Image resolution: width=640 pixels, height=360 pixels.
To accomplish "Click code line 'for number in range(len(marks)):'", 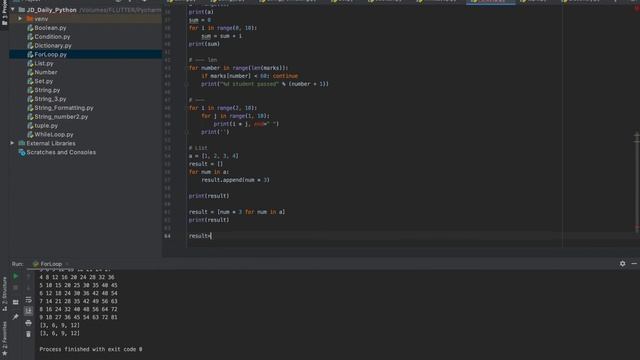I will pyautogui.click(x=238, y=68).
